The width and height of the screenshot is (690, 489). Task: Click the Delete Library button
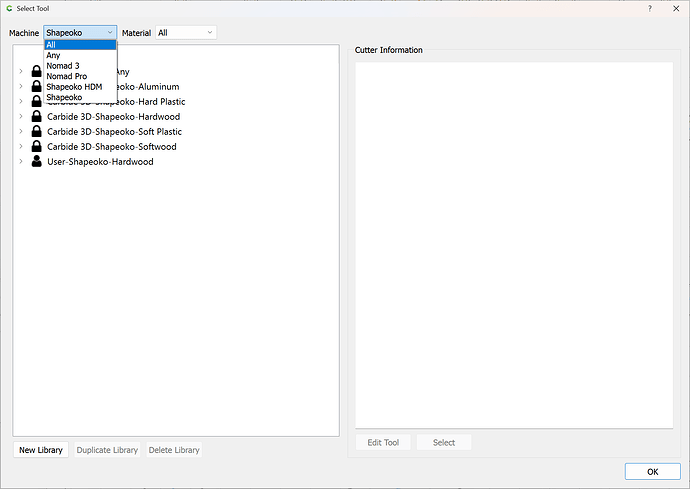174,450
